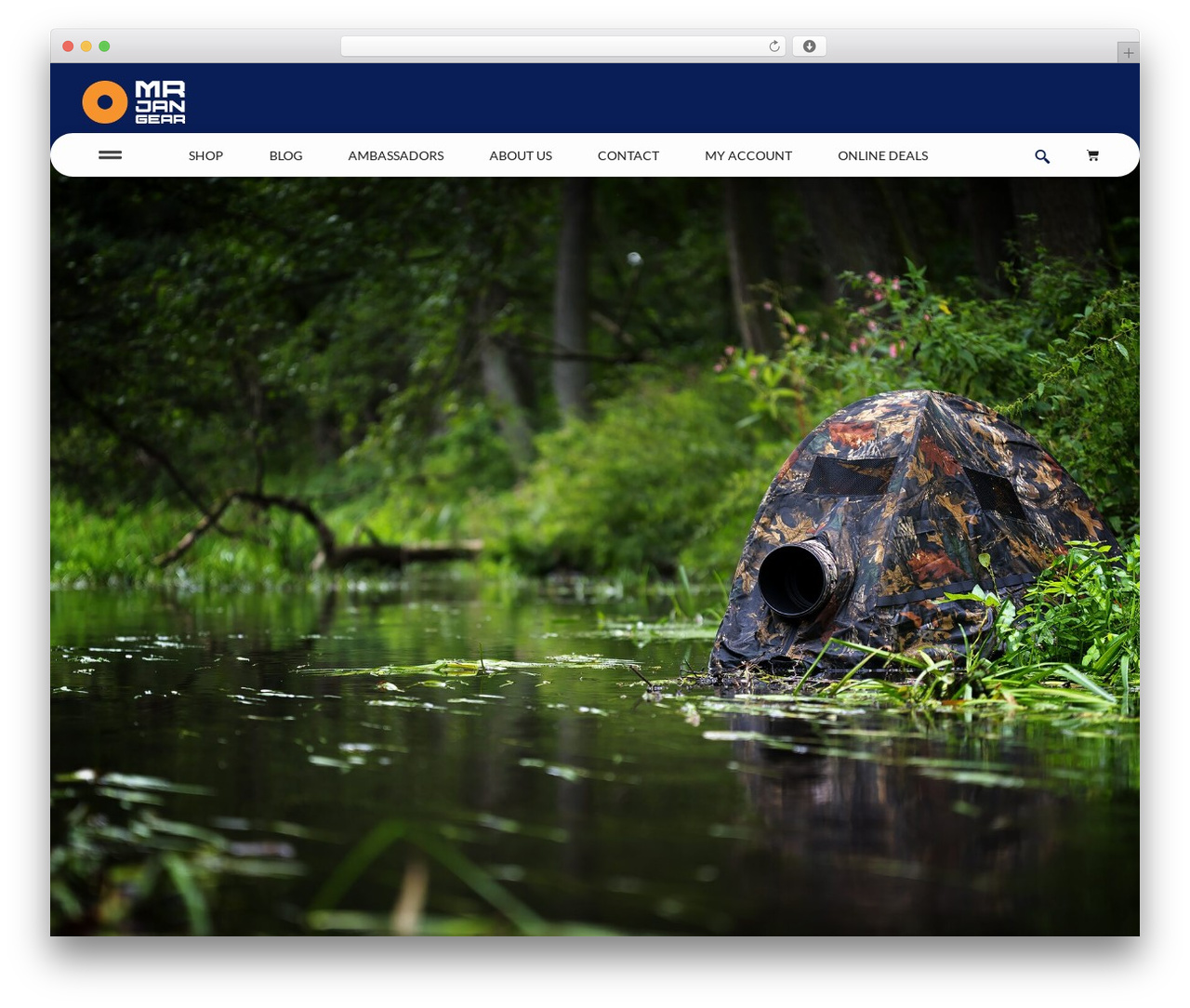This screenshot has height=1008, width=1190.
Task: Reload the page using refresh icon
Action: click(773, 46)
